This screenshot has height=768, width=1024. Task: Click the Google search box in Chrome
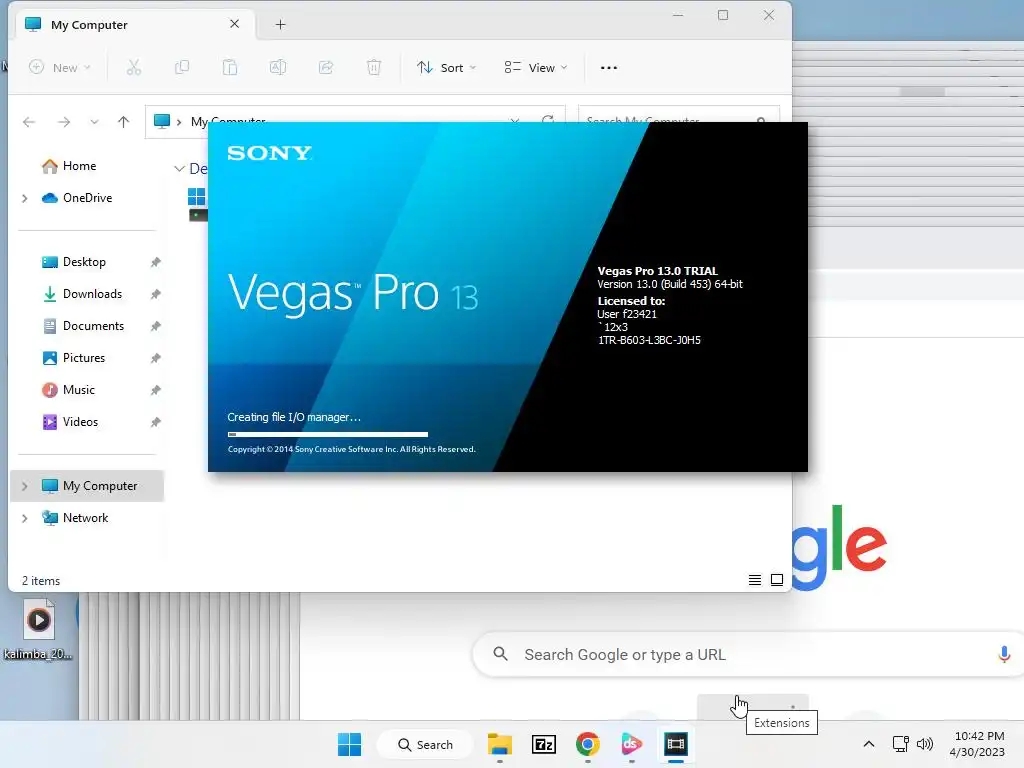[x=748, y=654]
